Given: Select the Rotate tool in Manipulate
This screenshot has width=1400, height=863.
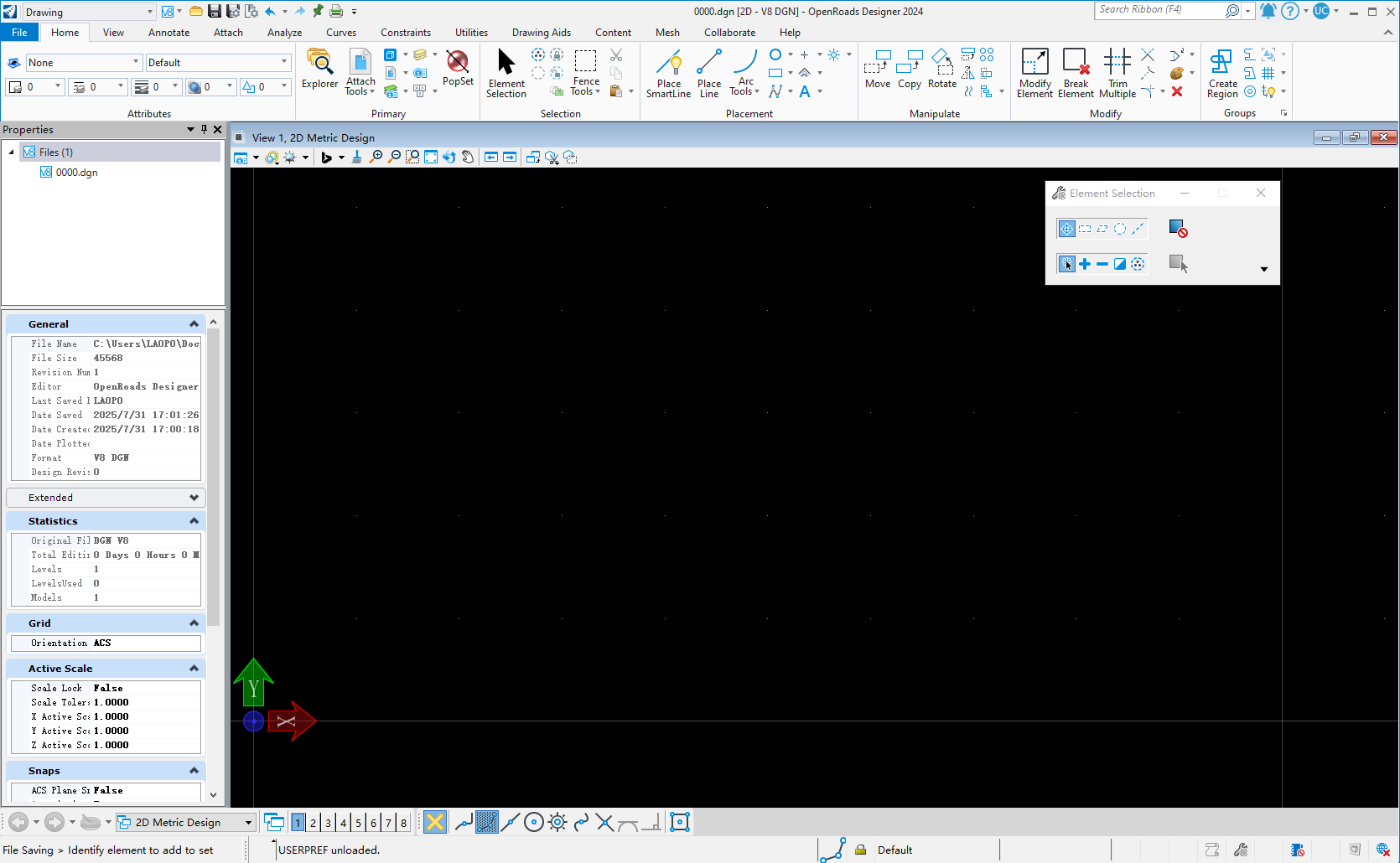Looking at the screenshot, I should click(x=942, y=69).
